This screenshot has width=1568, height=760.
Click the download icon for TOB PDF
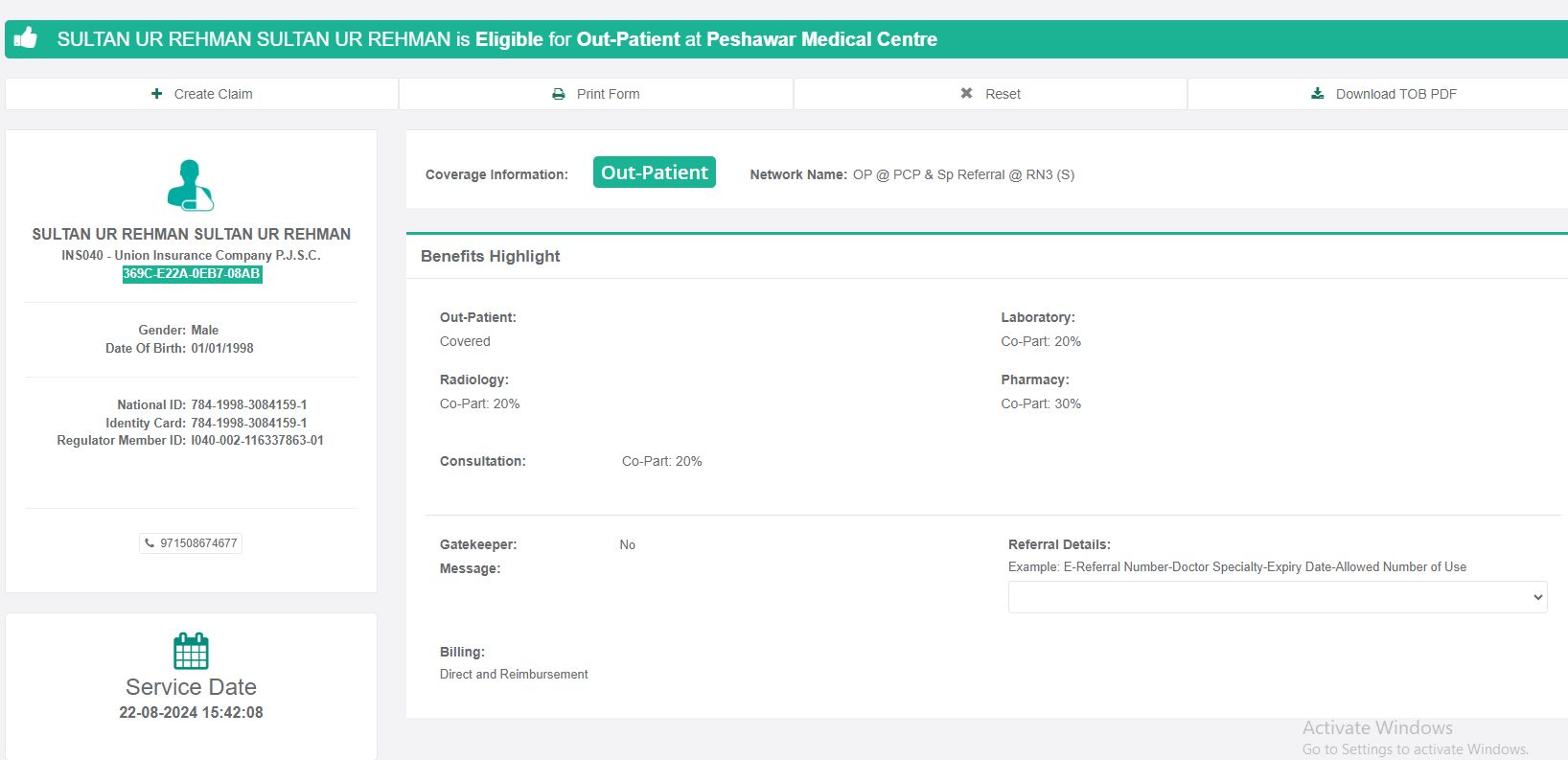[1318, 94]
